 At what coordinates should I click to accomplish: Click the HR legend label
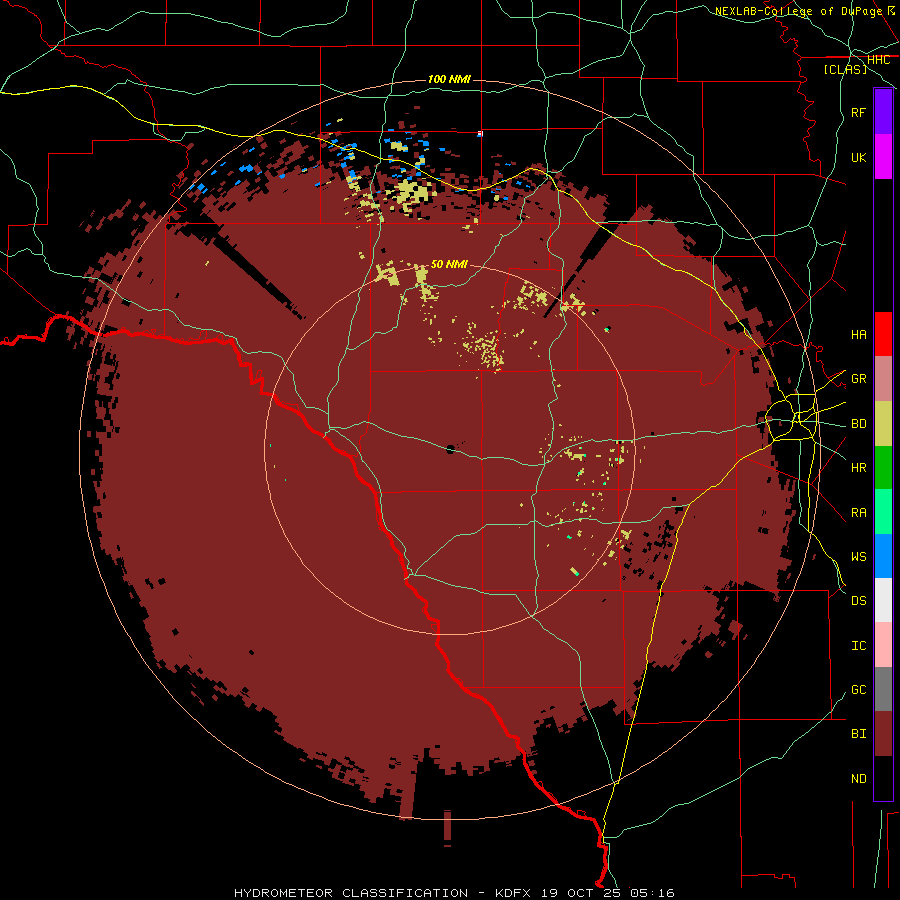pyautogui.click(x=858, y=468)
